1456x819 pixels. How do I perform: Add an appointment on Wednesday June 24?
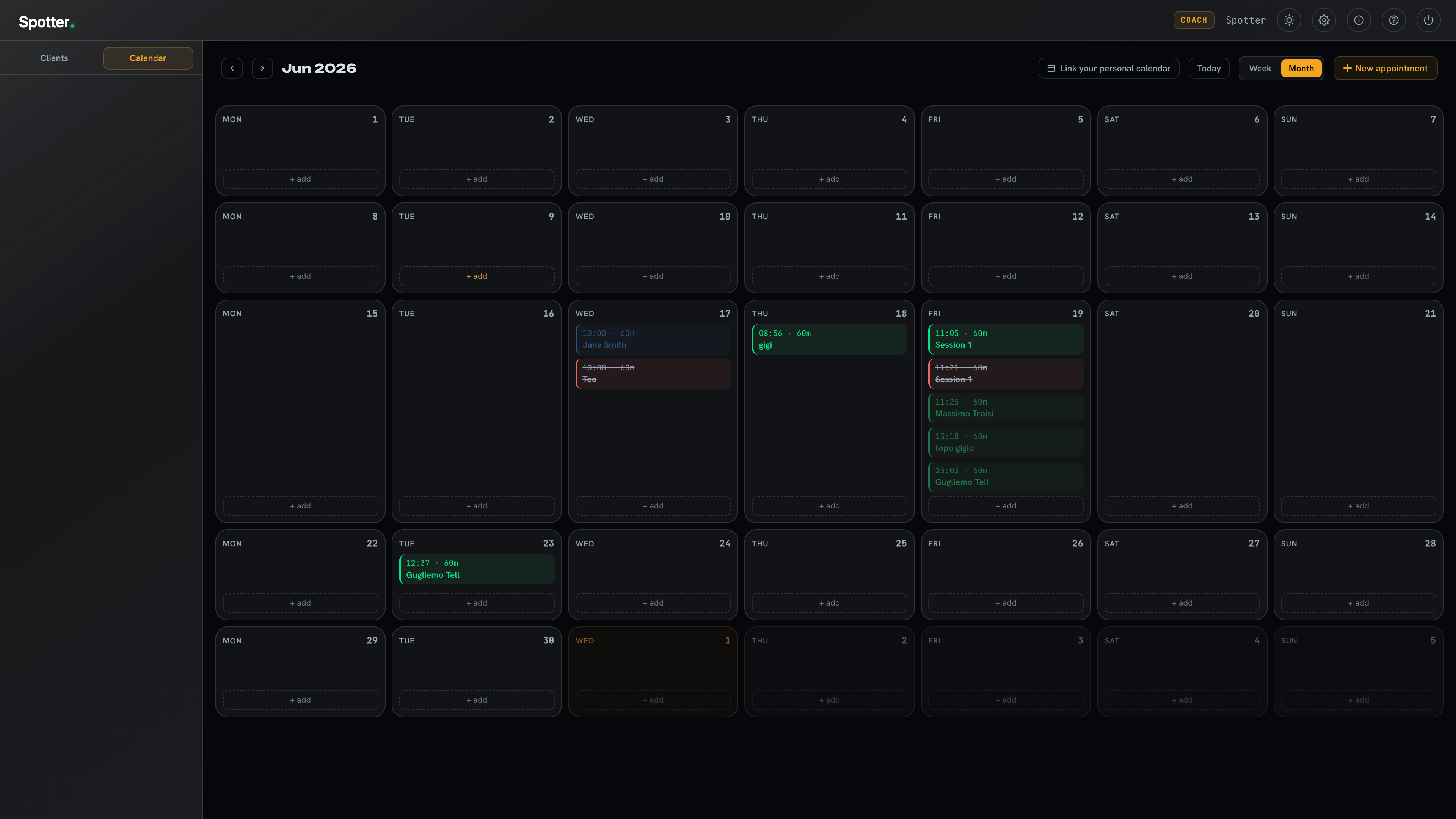point(653,603)
